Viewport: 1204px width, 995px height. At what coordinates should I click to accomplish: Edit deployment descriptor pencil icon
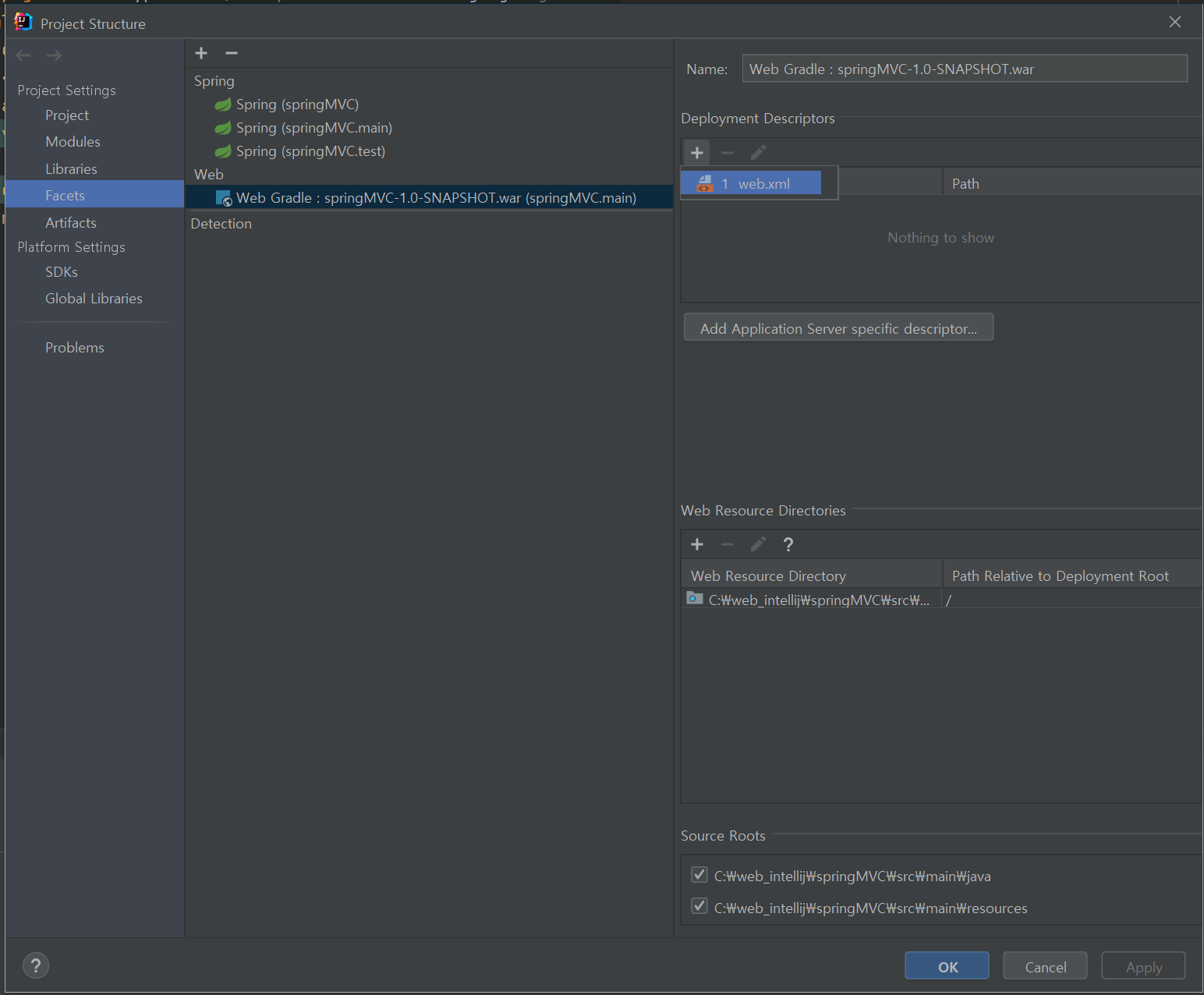[758, 152]
